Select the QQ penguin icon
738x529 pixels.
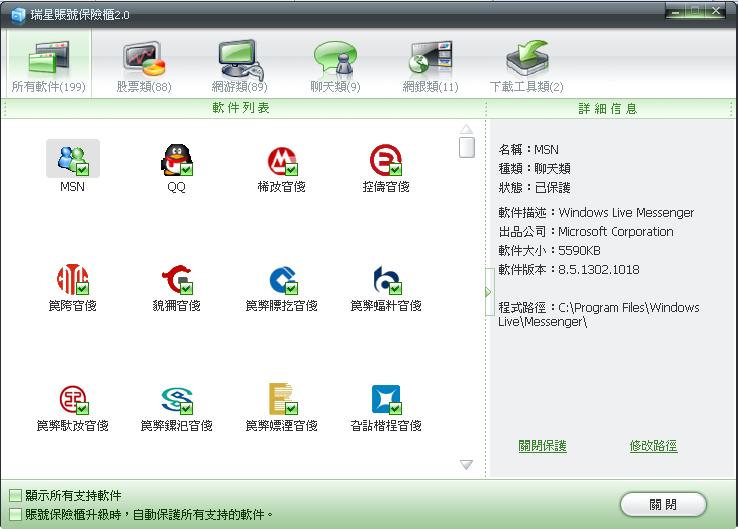point(176,160)
